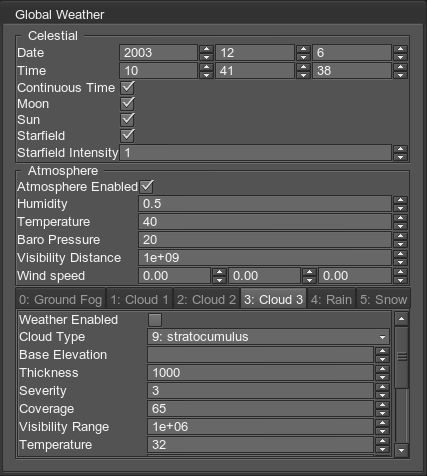This screenshot has height=476, width=427.
Task: Decrease cloud Coverage with the down arrow
Action: (x=382, y=413)
